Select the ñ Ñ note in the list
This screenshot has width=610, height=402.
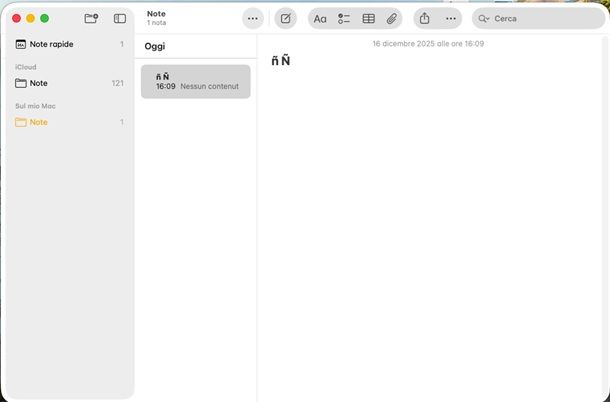click(196, 82)
